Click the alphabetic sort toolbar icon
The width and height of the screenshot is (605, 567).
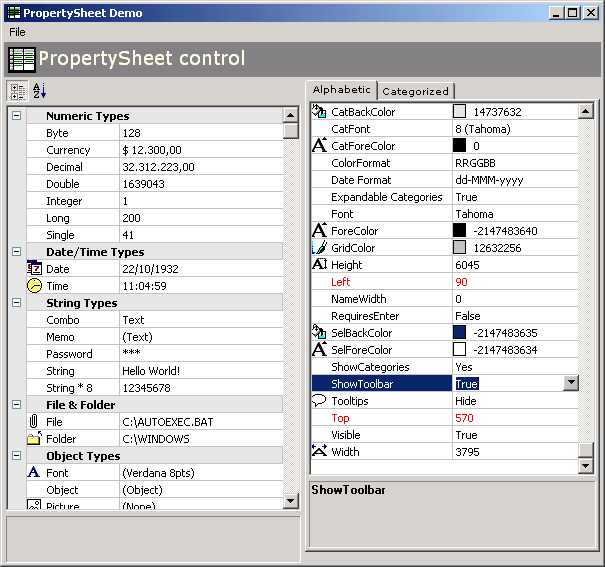(x=40, y=91)
